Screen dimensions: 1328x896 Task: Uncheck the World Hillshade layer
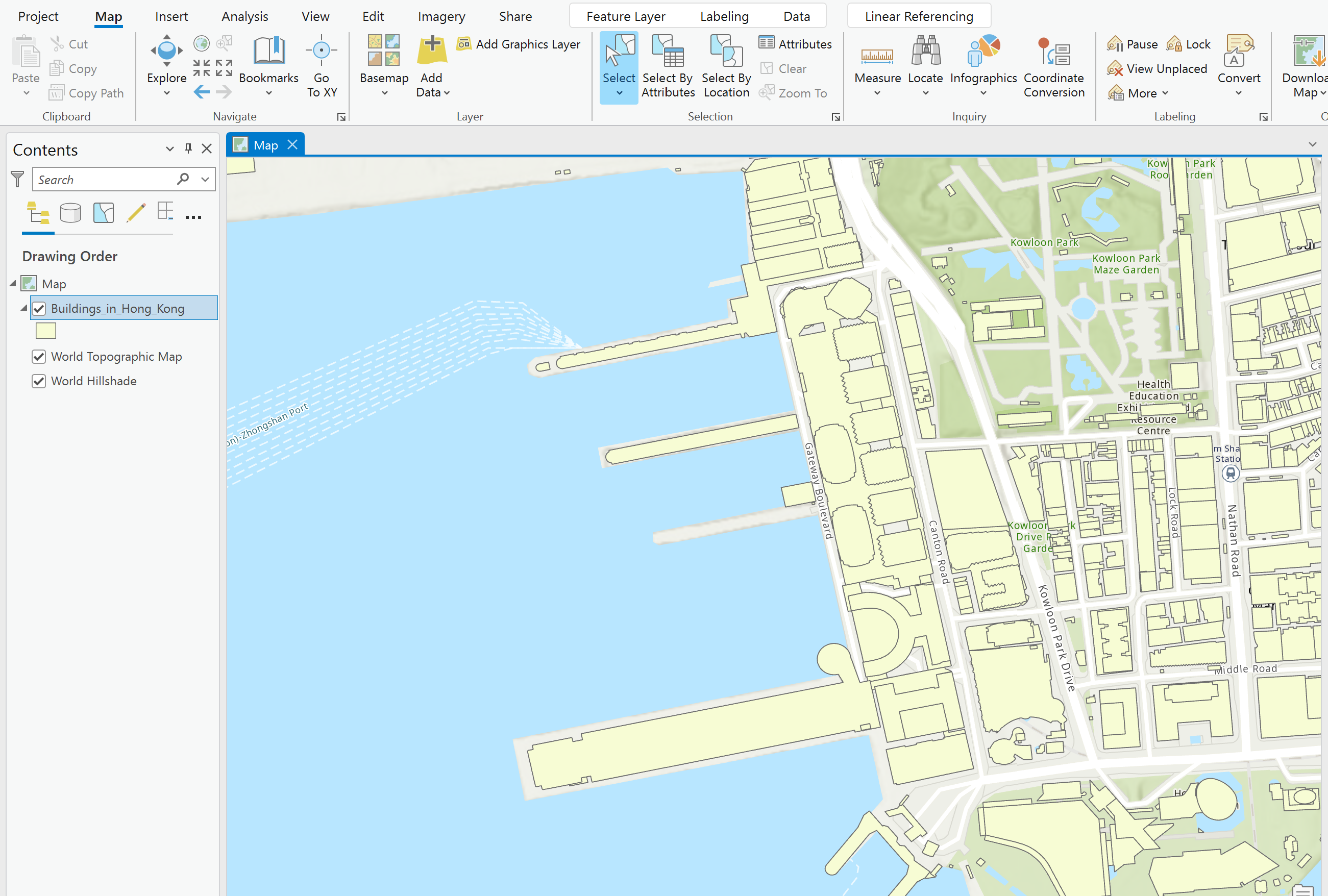tap(38, 381)
